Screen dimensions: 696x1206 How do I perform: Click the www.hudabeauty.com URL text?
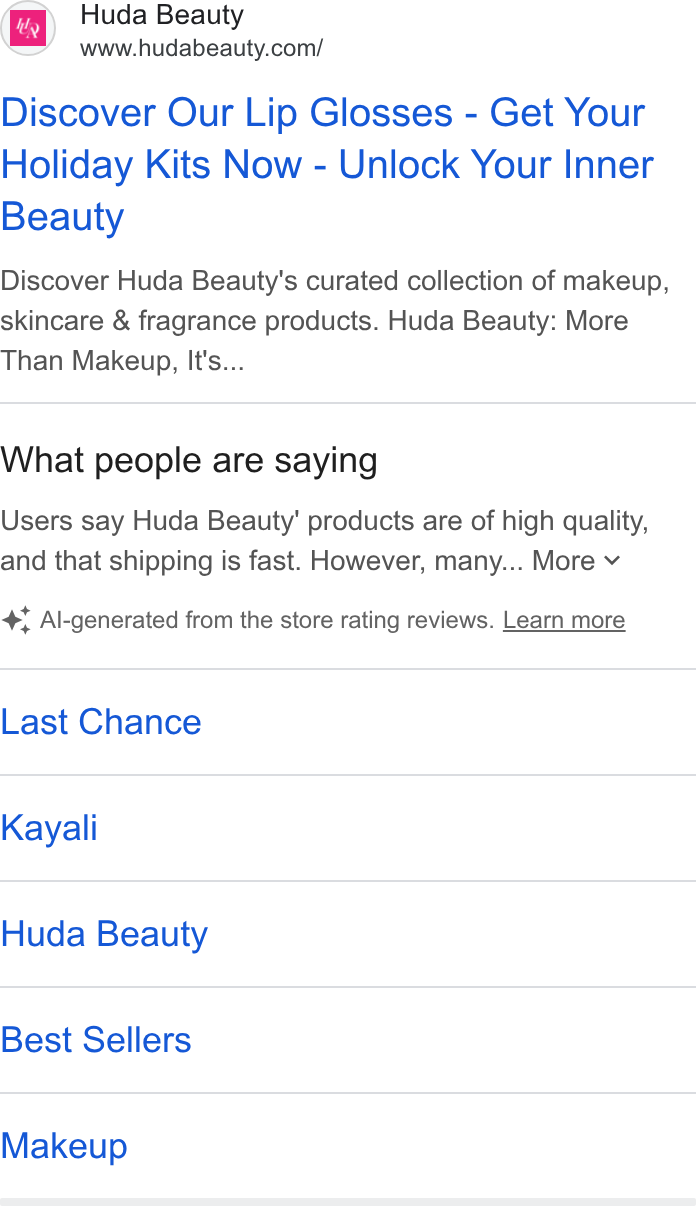(201, 48)
